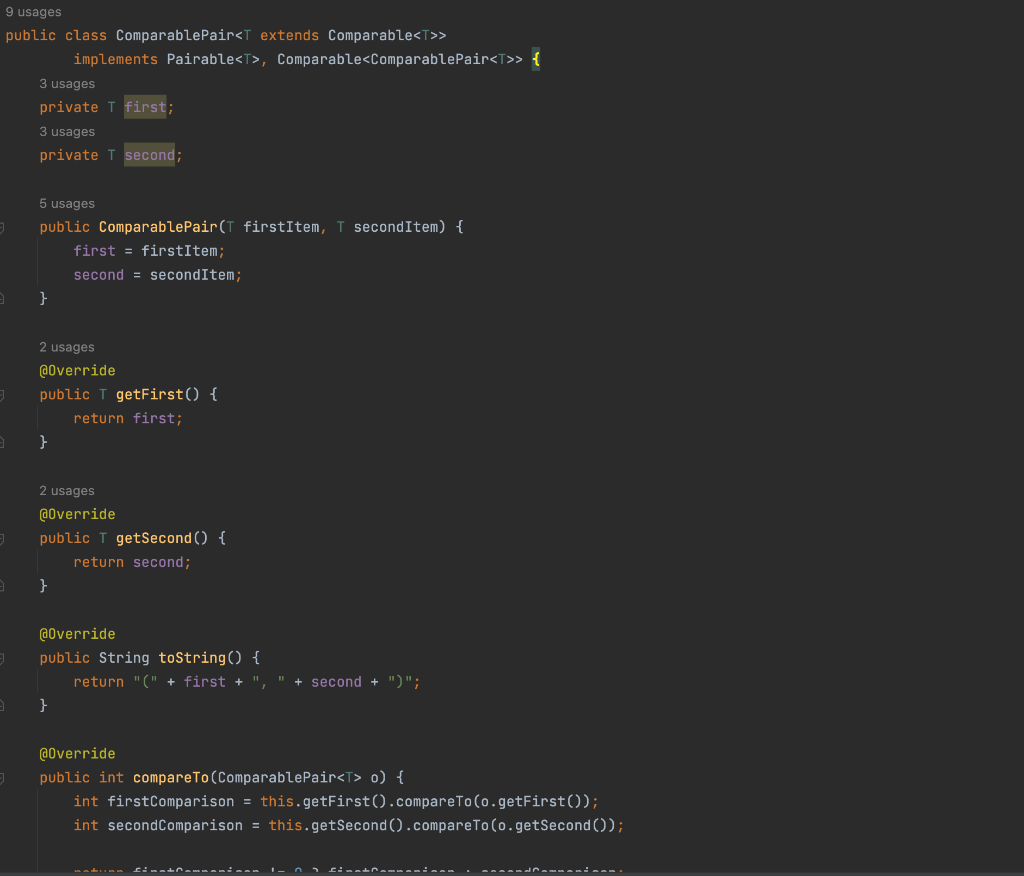Open the '9 usages' hint above class declaration

tap(33, 12)
